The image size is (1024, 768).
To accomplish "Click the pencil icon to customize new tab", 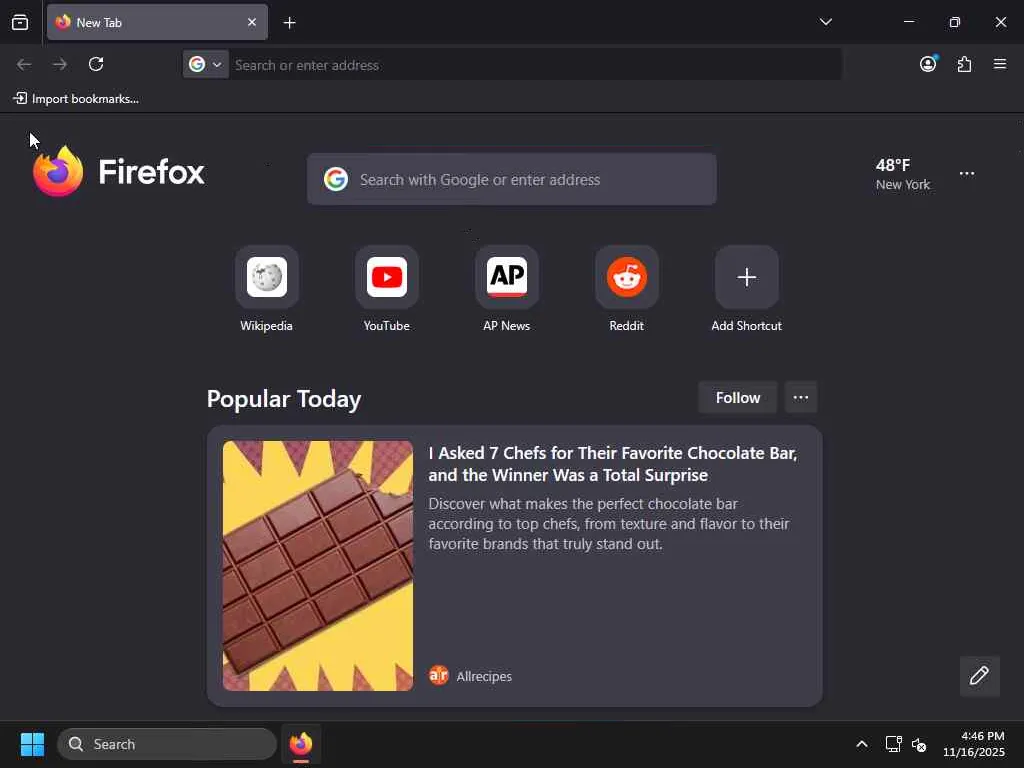I will [x=979, y=676].
